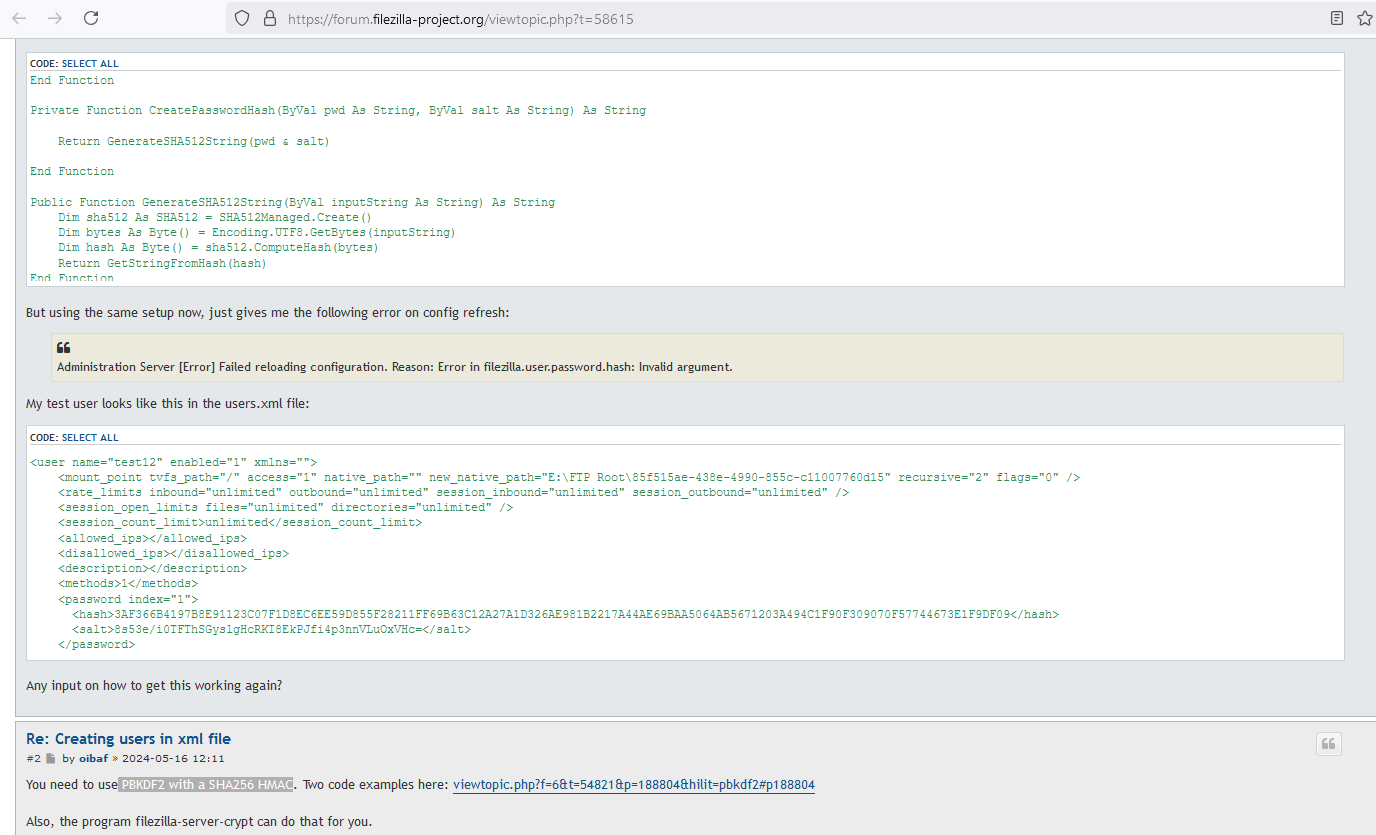Open the small post icon beside #2
The width and height of the screenshot is (1376, 835).
(x=51, y=758)
